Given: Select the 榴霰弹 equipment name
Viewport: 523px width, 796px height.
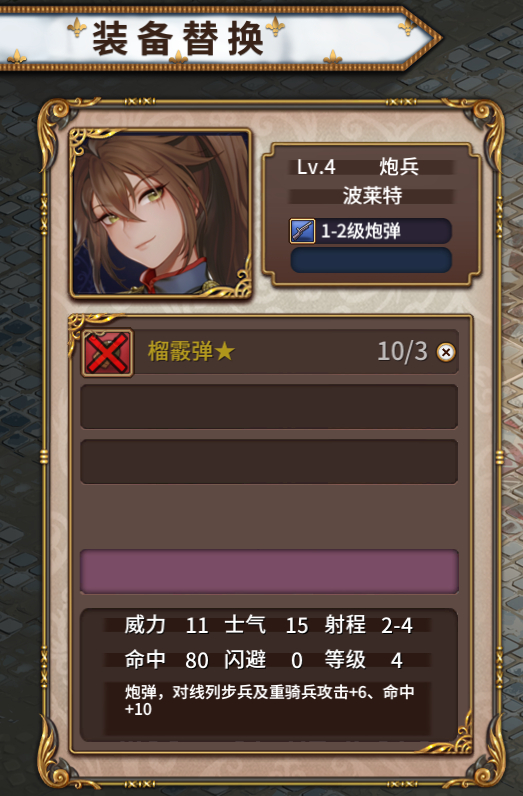Looking at the screenshot, I should click(x=180, y=351).
